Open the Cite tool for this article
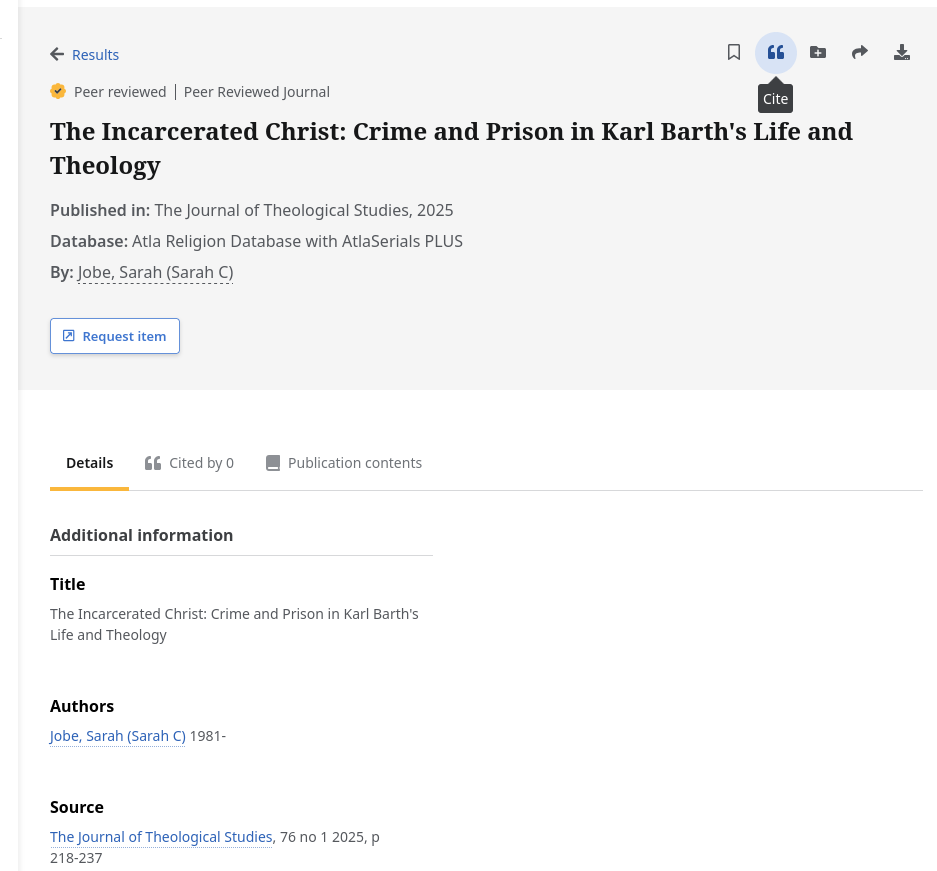Screen dimensions: 937x871 [x=776, y=52]
